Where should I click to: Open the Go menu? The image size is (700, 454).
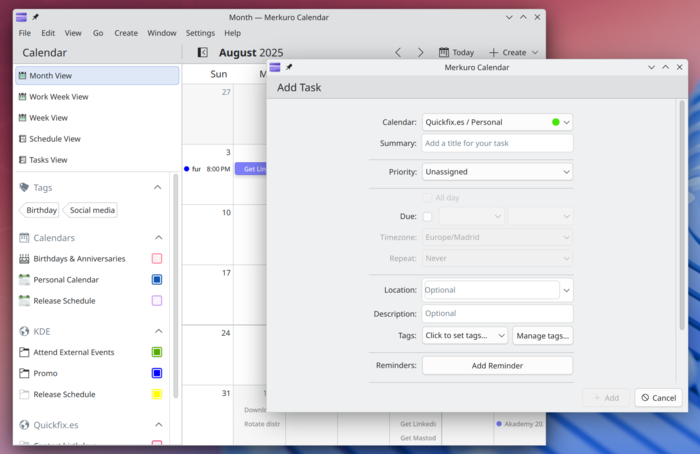click(98, 33)
